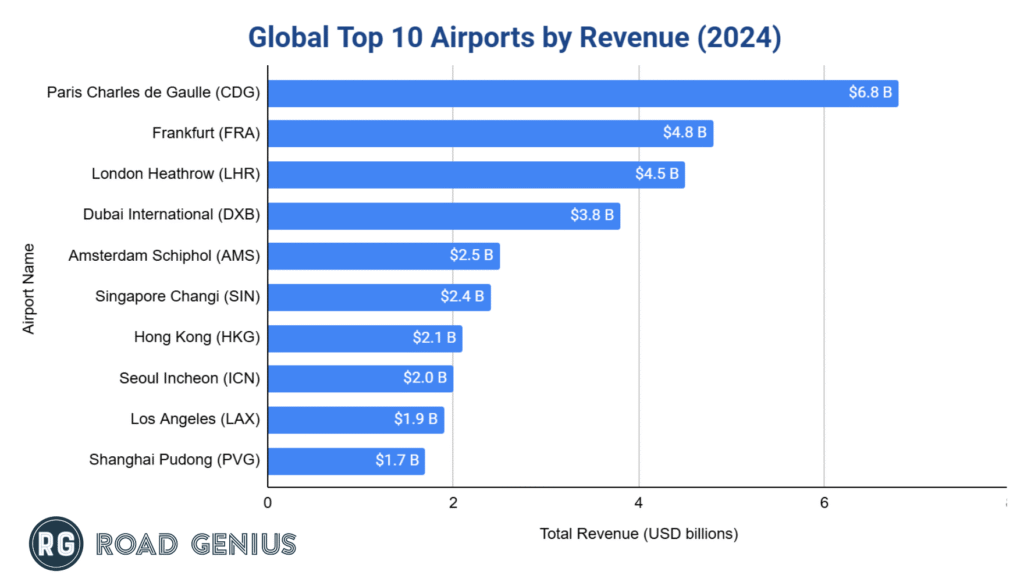Click the ROAD GENIUS brand text

pos(196,544)
